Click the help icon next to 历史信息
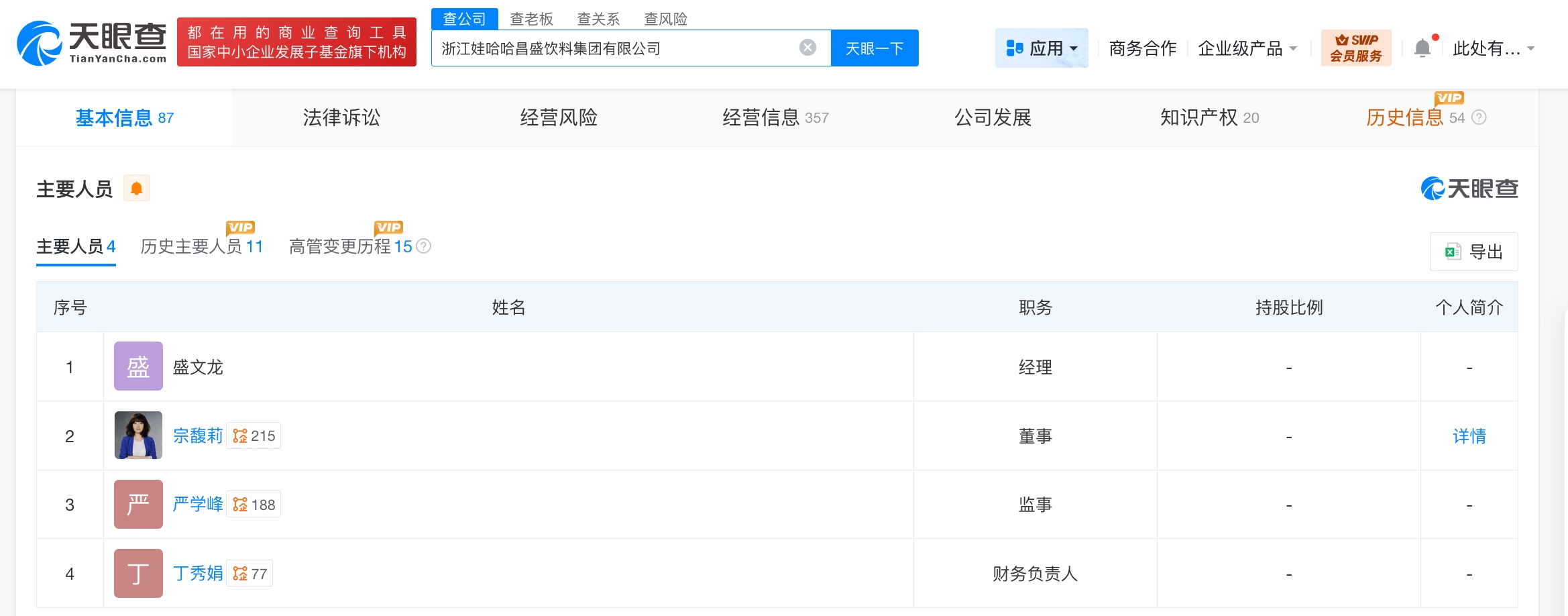Screen dimensions: 1568x616 click(x=1479, y=117)
